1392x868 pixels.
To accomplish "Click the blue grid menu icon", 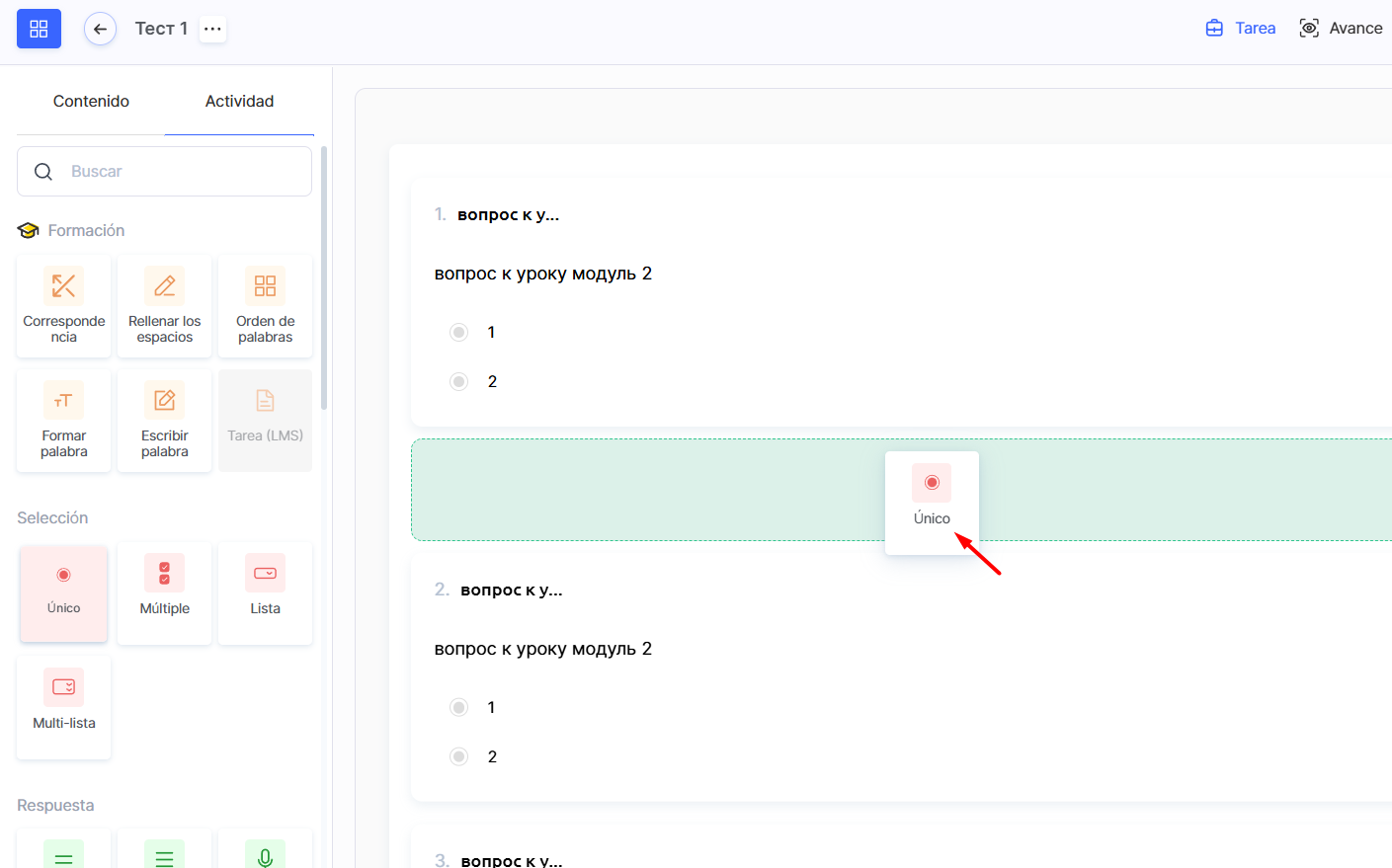I will coord(39,29).
